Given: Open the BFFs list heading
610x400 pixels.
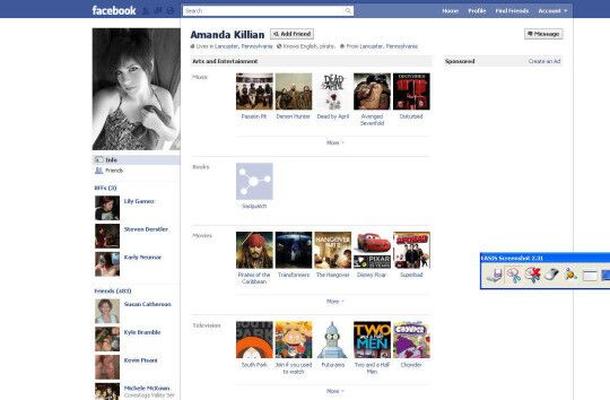Looking at the screenshot, I should click(x=105, y=188).
